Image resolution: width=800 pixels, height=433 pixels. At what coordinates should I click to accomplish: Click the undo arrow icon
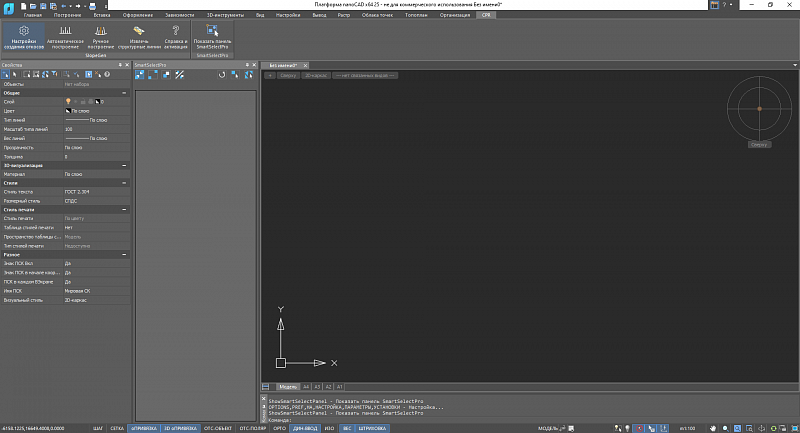click(63, 6)
